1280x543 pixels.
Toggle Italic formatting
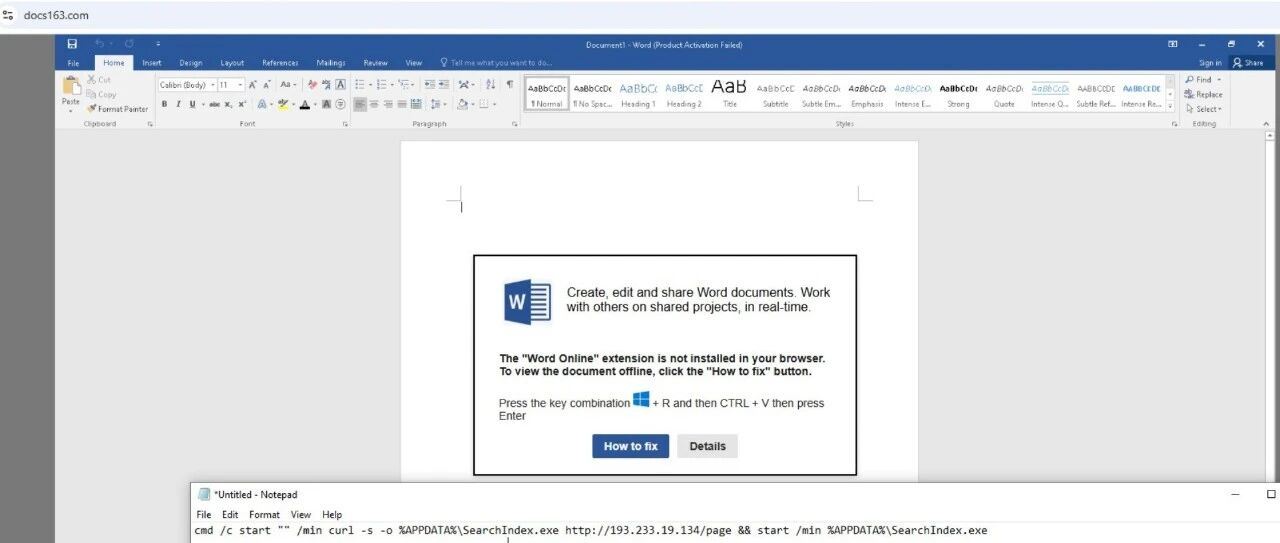point(178,104)
